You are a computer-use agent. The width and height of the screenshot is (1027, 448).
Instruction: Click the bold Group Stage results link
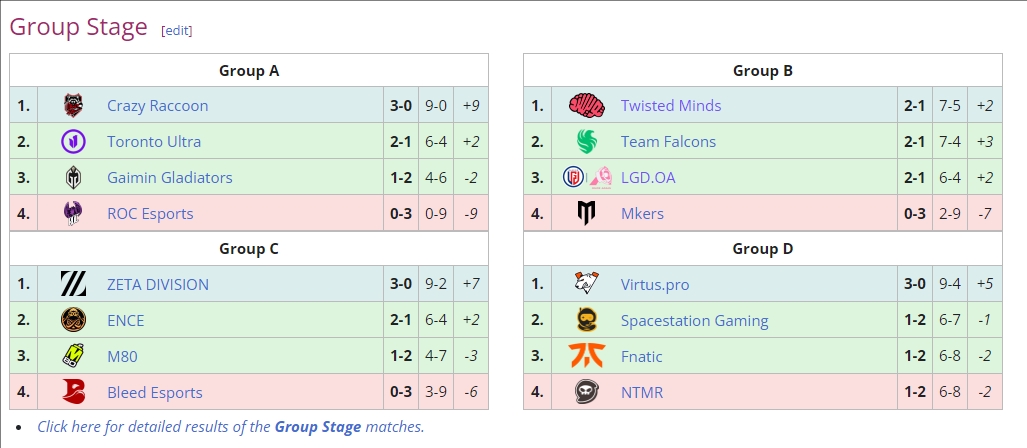tap(318, 427)
